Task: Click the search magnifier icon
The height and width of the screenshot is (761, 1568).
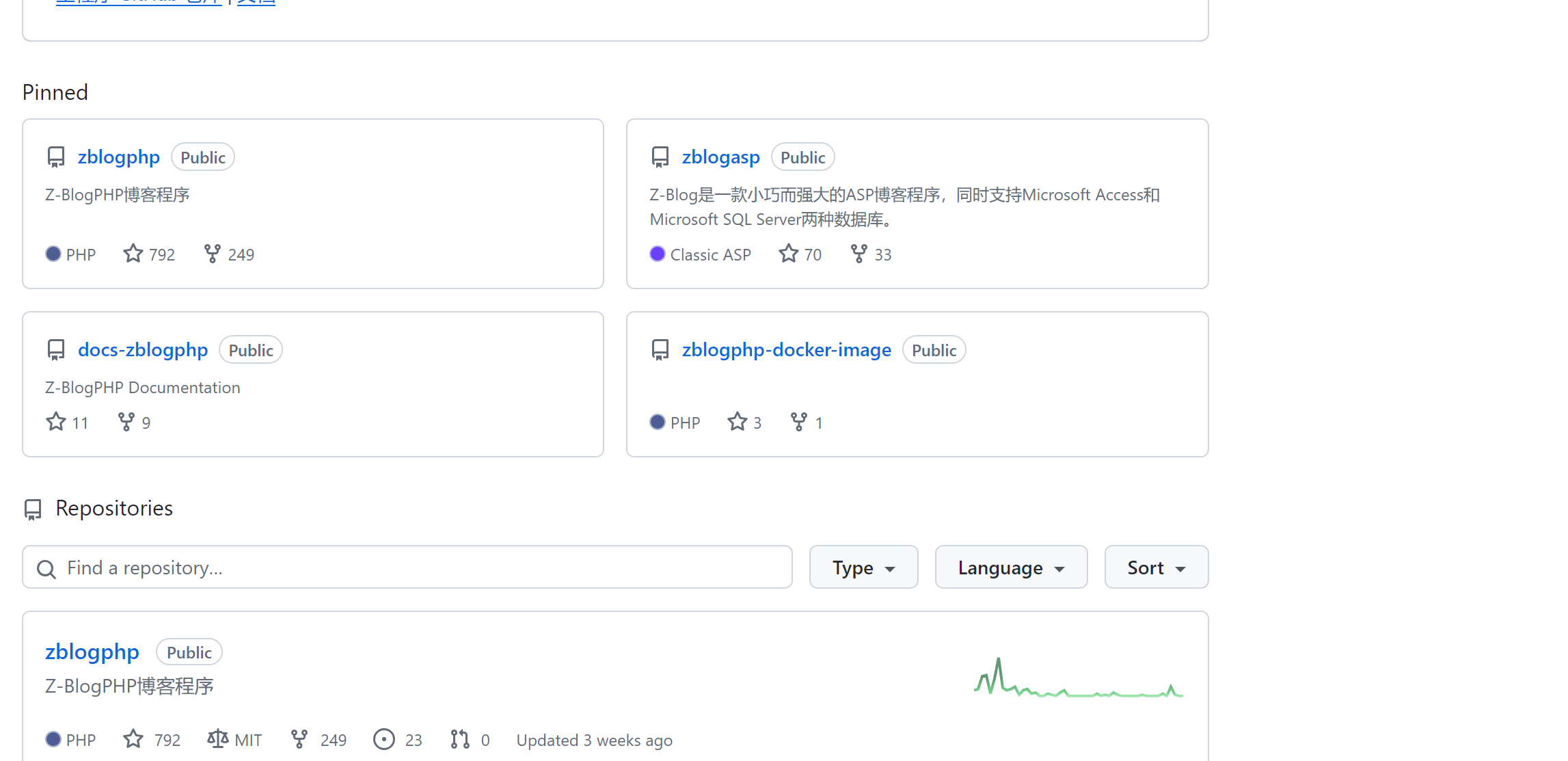Action: [x=46, y=569]
